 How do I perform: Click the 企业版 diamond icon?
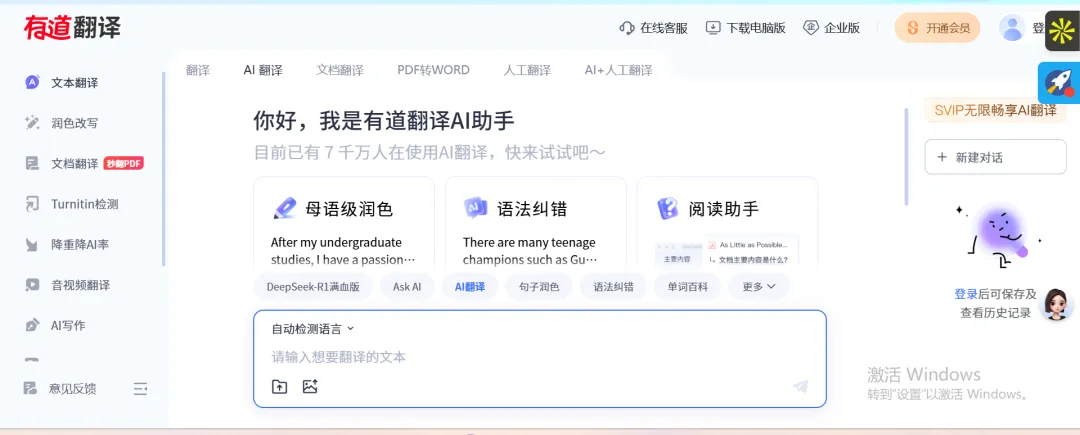[811, 28]
